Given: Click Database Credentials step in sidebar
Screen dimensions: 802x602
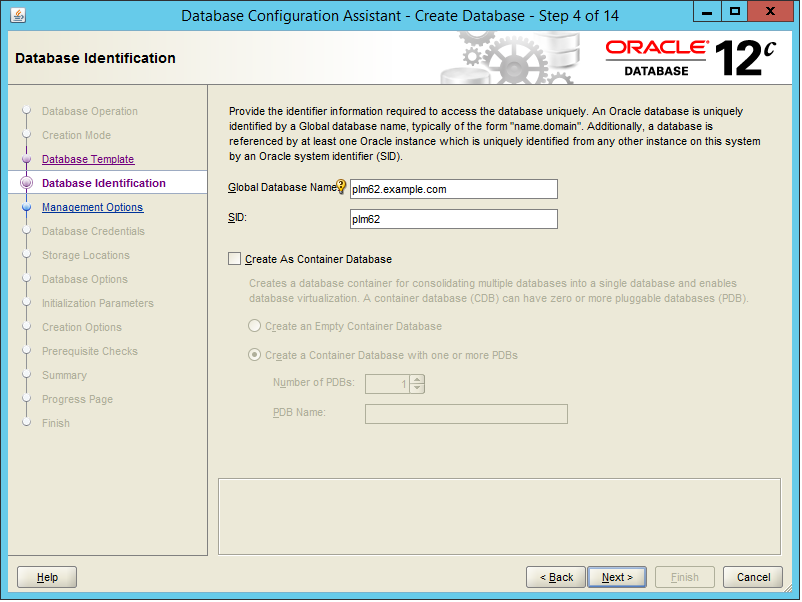Looking at the screenshot, I should pos(93,231).
